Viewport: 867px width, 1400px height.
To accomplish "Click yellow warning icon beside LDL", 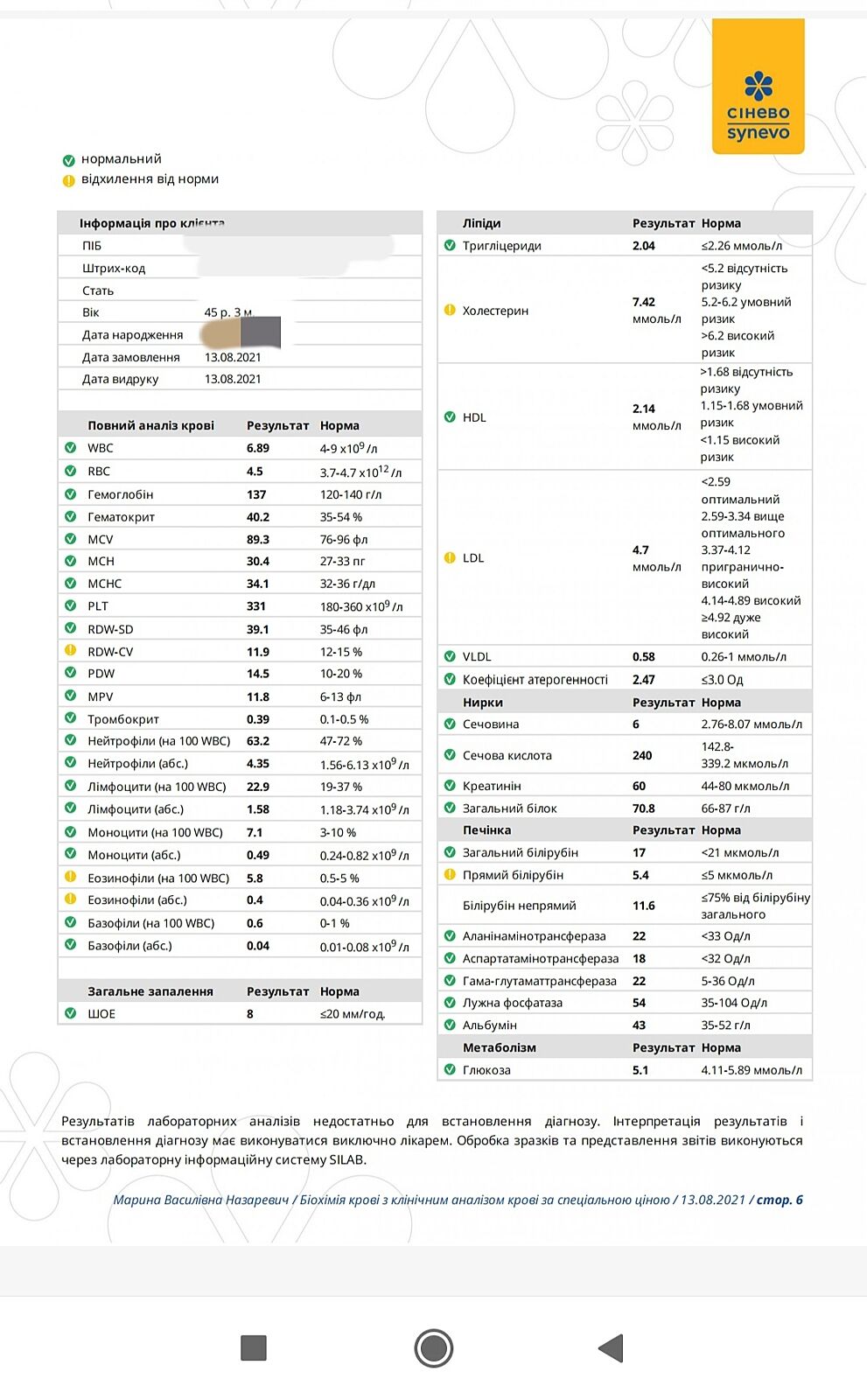I will (450, 557).
